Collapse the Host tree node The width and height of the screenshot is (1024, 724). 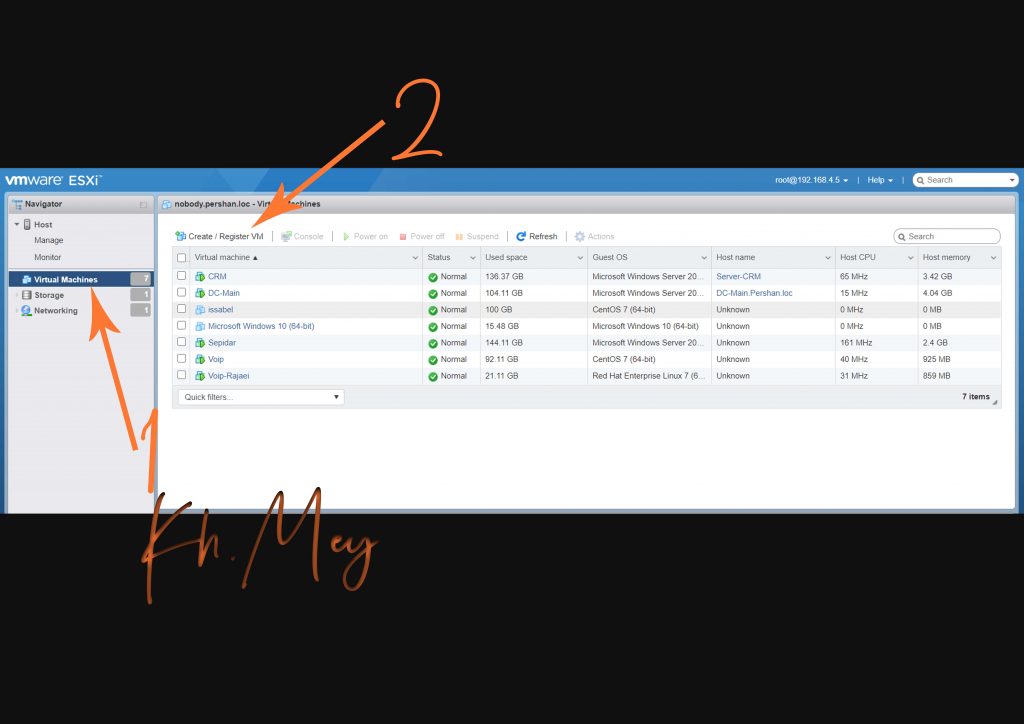tap(16, 225)
